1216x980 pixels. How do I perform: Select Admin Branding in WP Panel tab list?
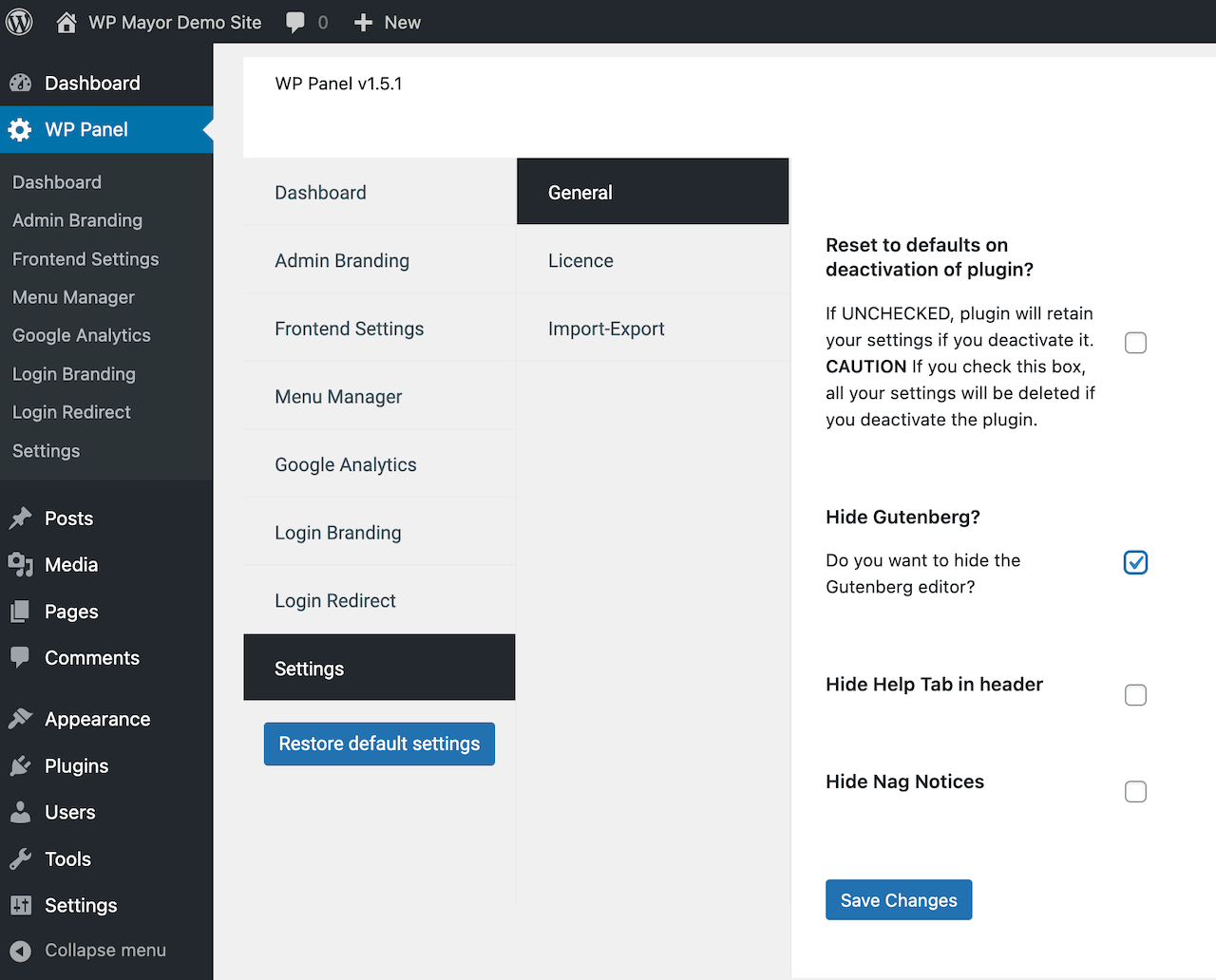coord(379,260)
